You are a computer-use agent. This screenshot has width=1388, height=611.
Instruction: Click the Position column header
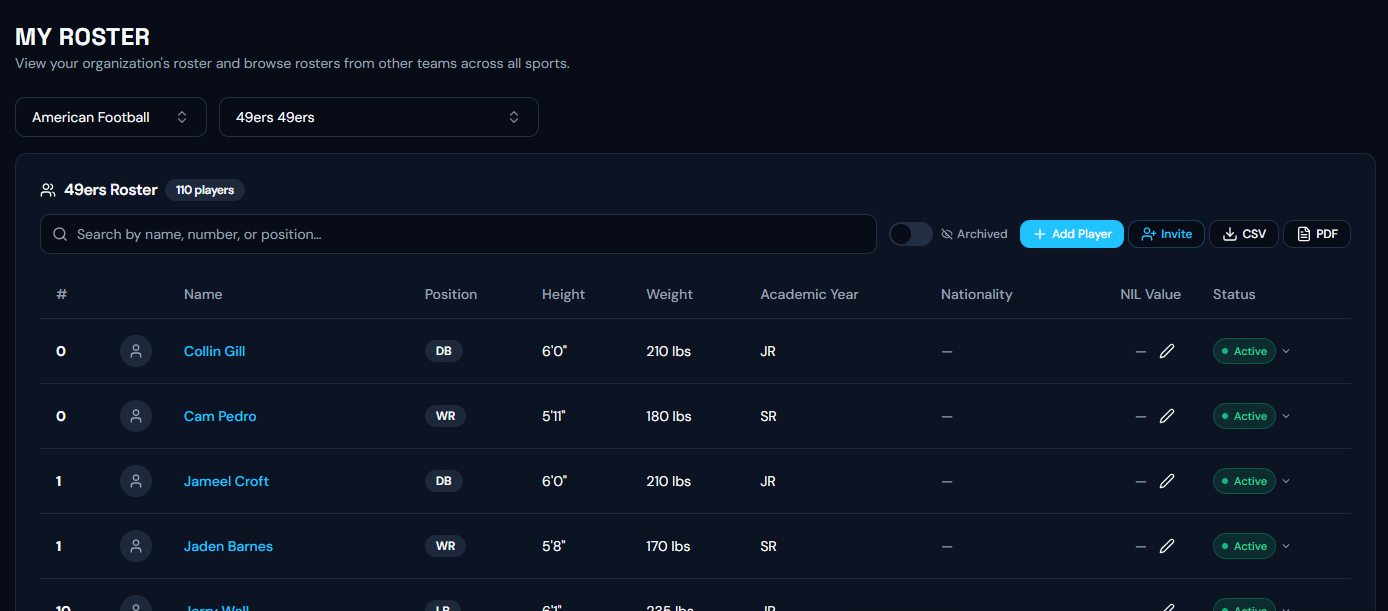tap(451, 294)
